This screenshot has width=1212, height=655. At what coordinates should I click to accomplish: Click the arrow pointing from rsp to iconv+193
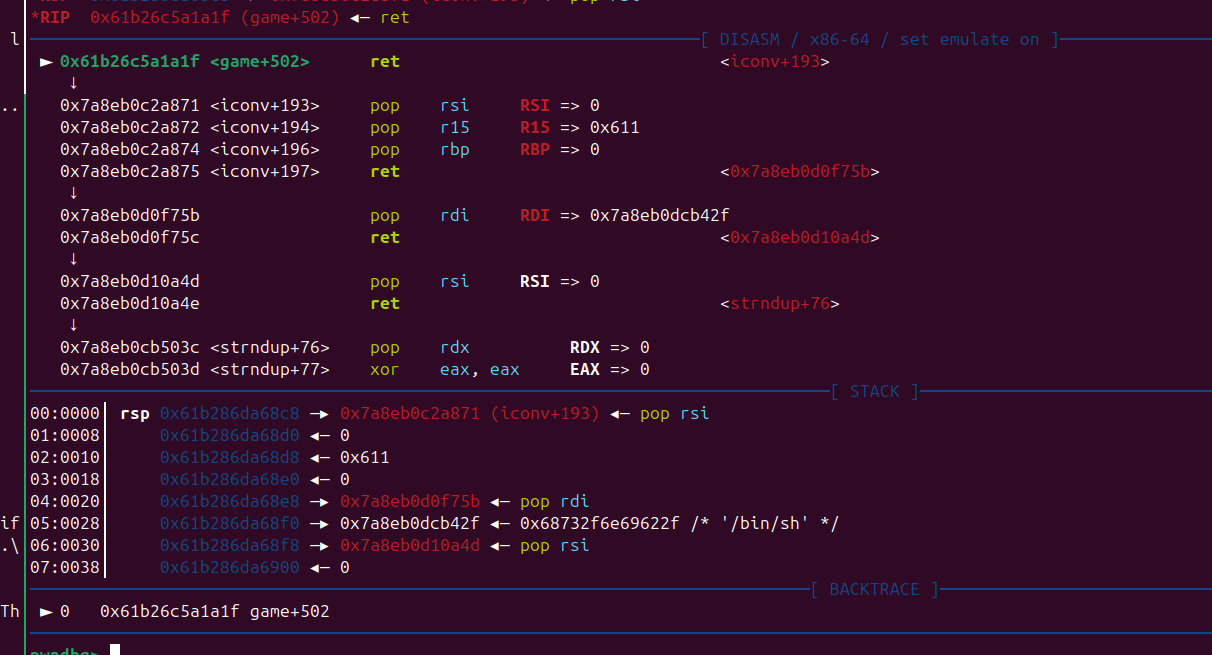[315, 413]
